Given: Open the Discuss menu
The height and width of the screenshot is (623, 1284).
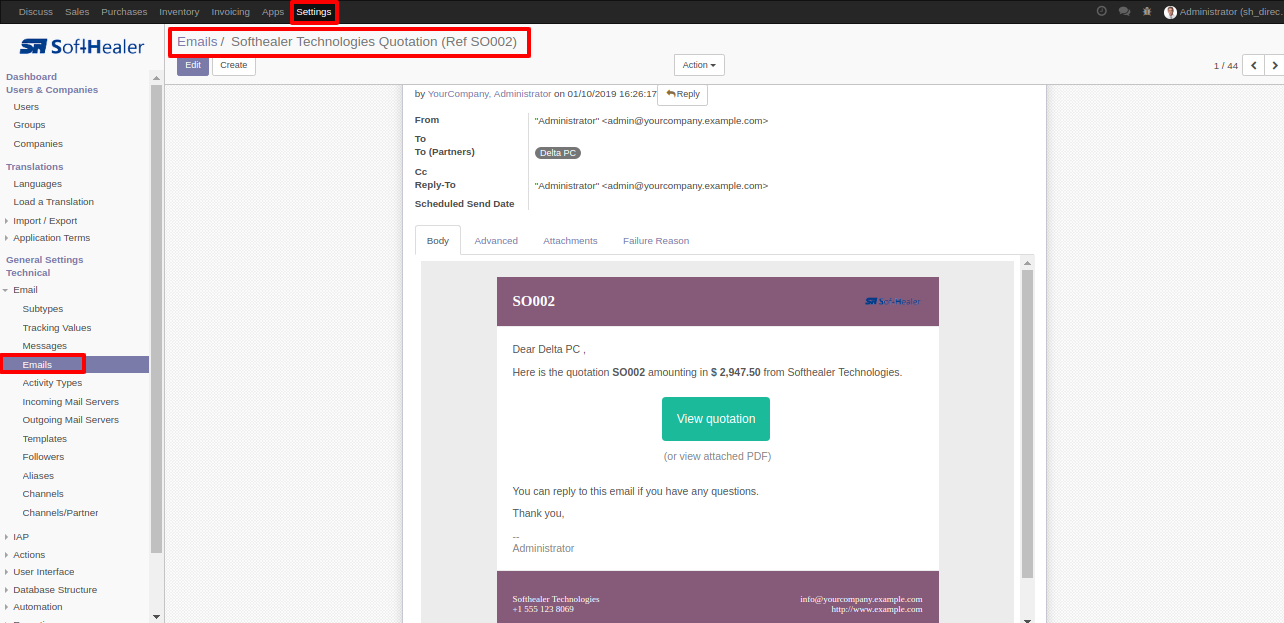Looking at the screenshot, I should pyautogui.click(x=36, y=12).
